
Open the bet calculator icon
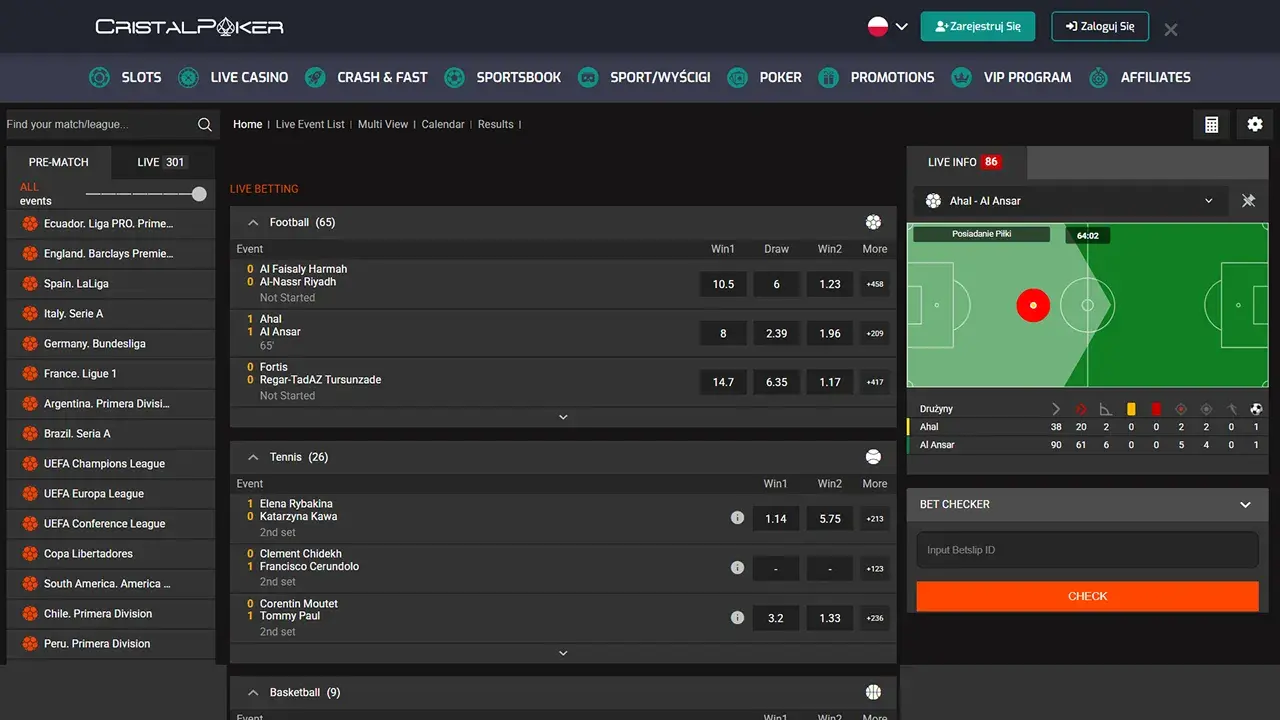click(x=1211, y=124)
